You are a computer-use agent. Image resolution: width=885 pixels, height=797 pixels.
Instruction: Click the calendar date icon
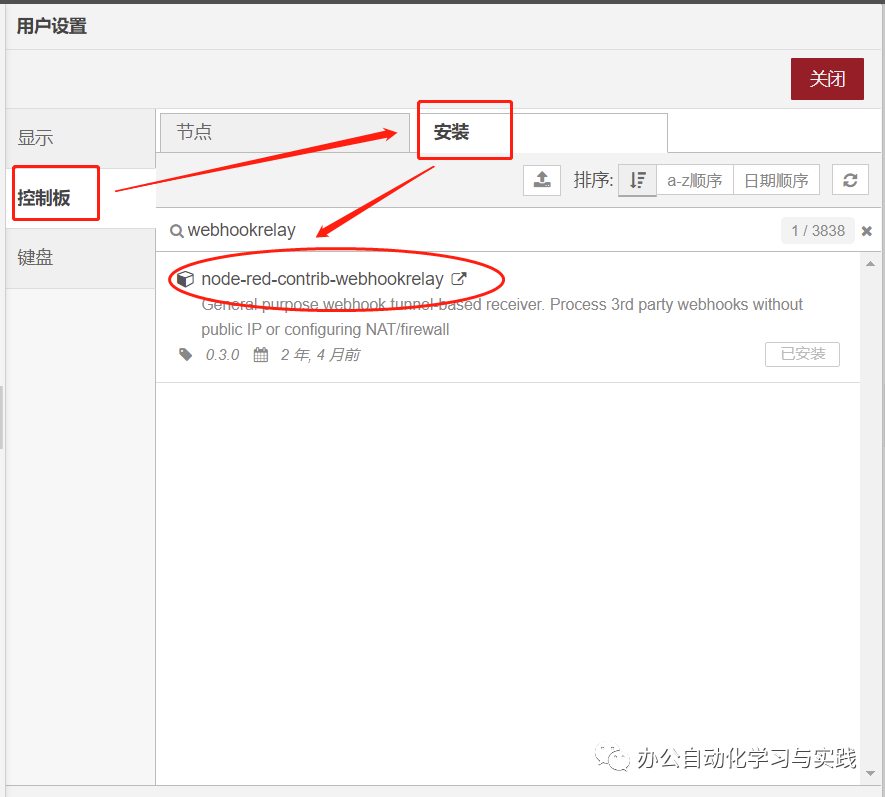tap(261, 354)
